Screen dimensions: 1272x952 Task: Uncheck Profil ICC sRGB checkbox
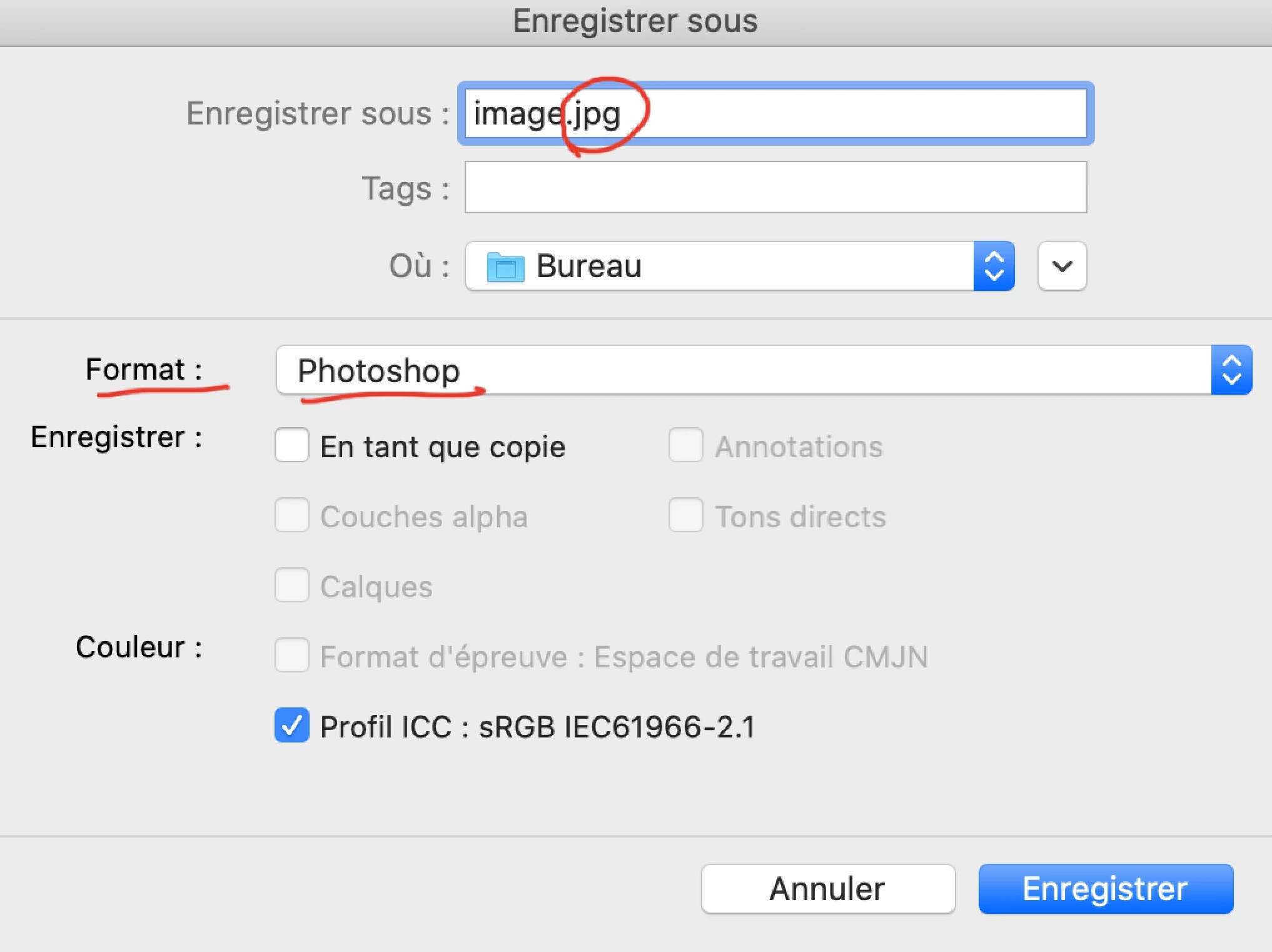[x=292, y=725]
